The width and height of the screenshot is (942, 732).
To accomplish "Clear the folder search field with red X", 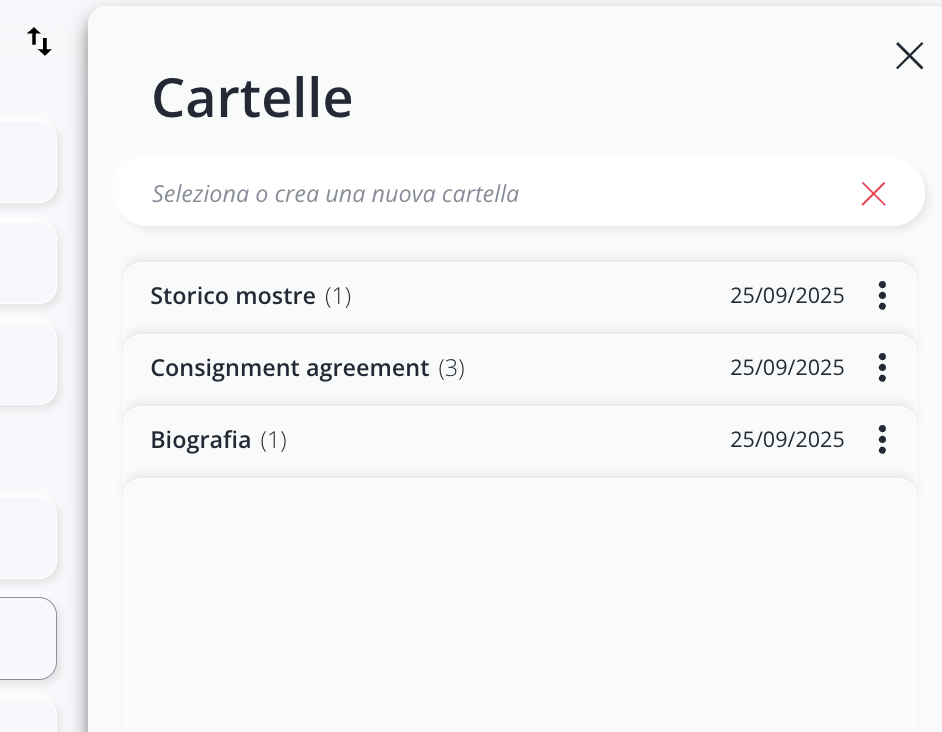I will point(873,194).
